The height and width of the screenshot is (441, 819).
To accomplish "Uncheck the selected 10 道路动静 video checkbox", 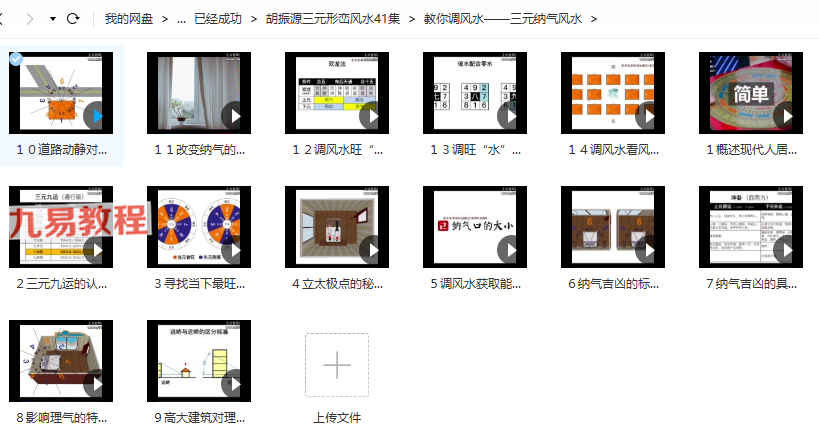I will click(x=16, y=60).
